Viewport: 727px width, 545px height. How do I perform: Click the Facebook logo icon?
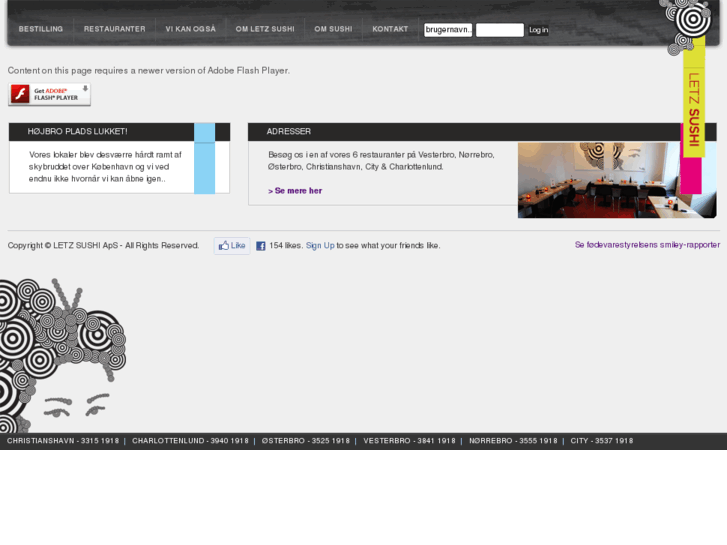(261, 246)
